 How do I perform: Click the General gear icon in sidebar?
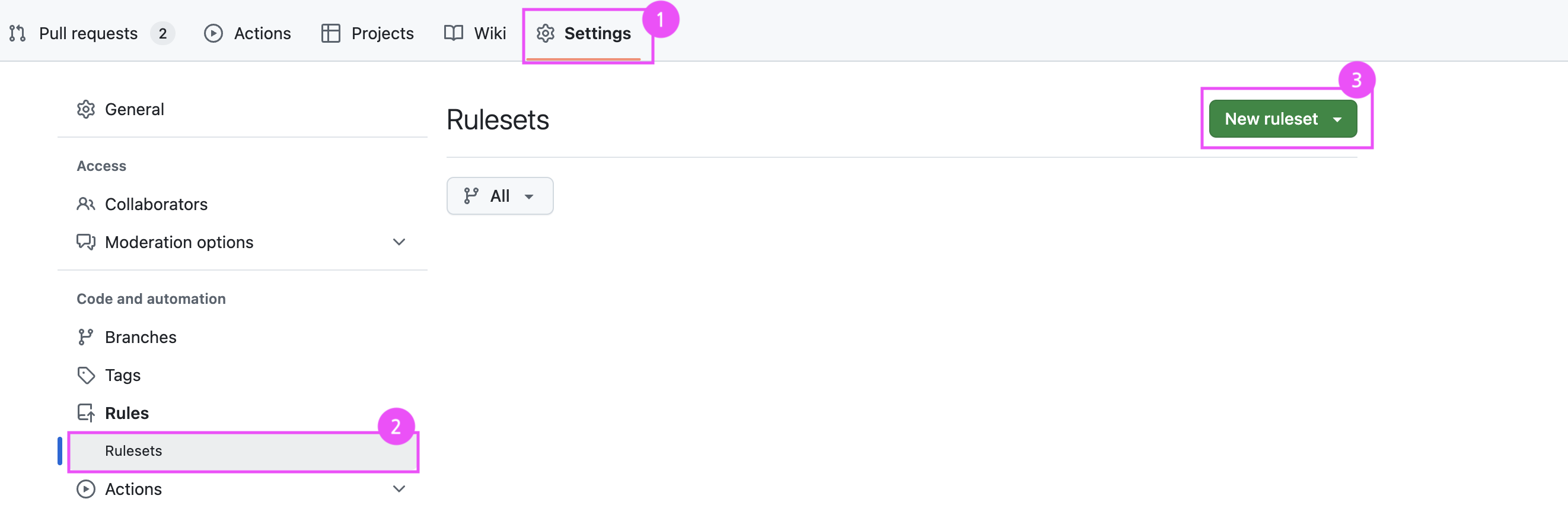[86, 110]
